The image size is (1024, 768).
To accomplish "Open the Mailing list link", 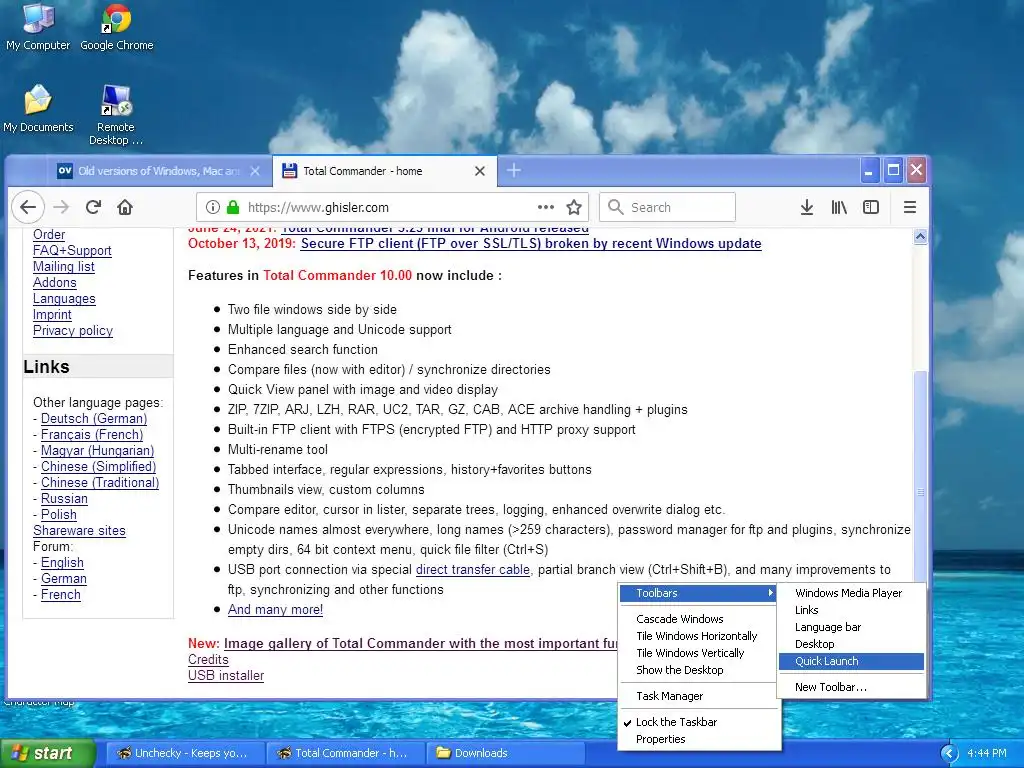I will pos(63,266).
